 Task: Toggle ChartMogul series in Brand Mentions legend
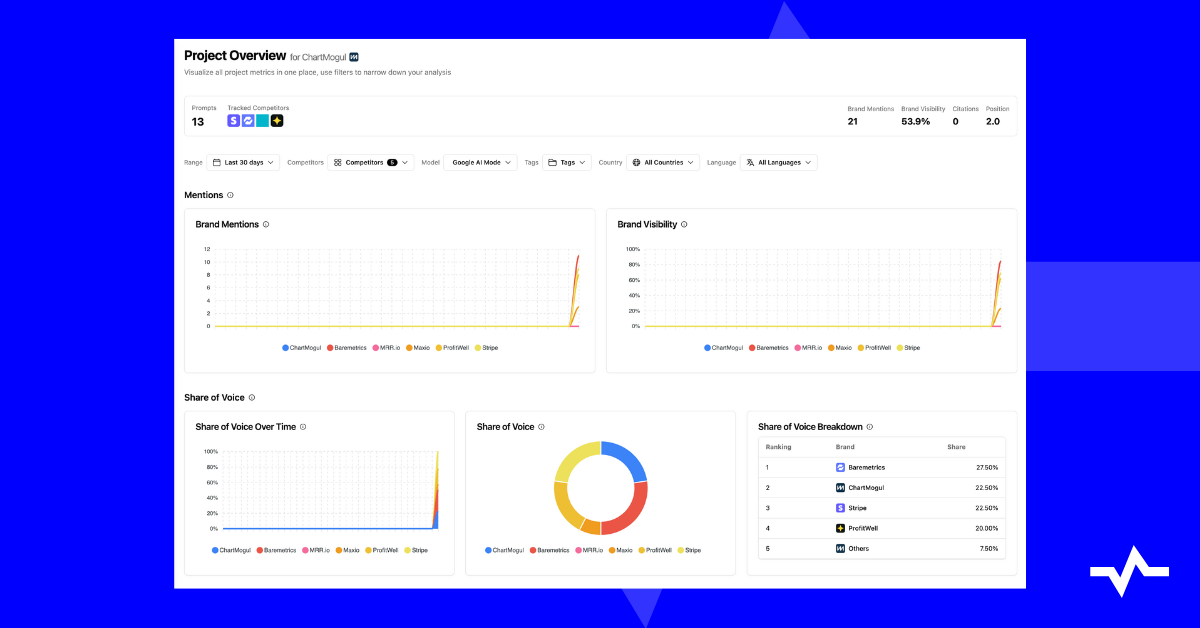300,348
